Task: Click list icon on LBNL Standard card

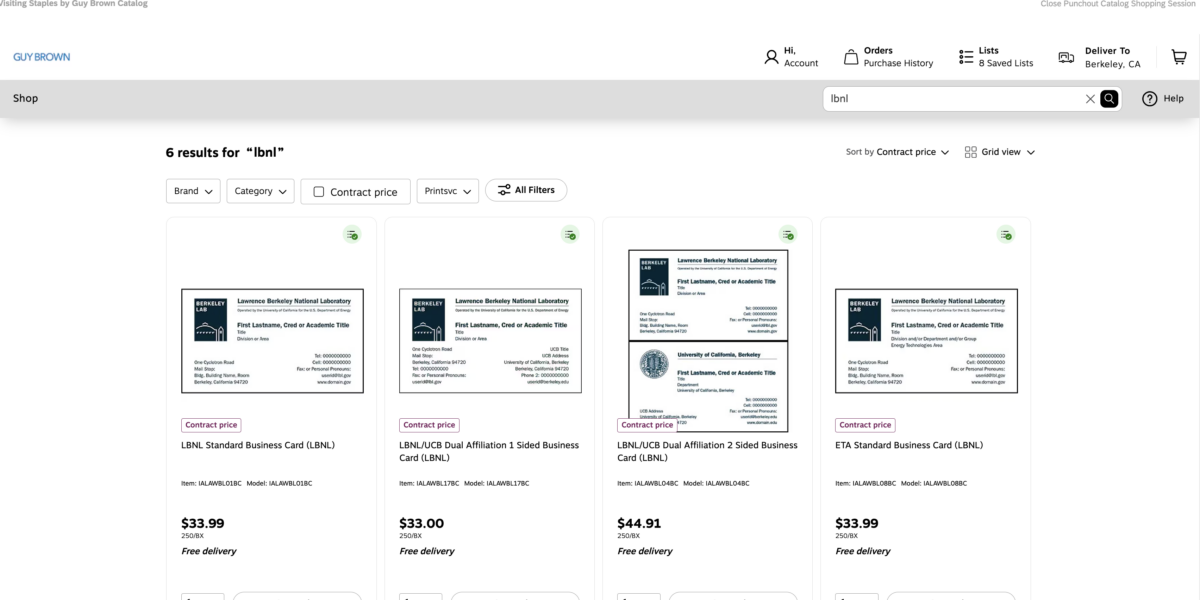Action: click(352, 234)
